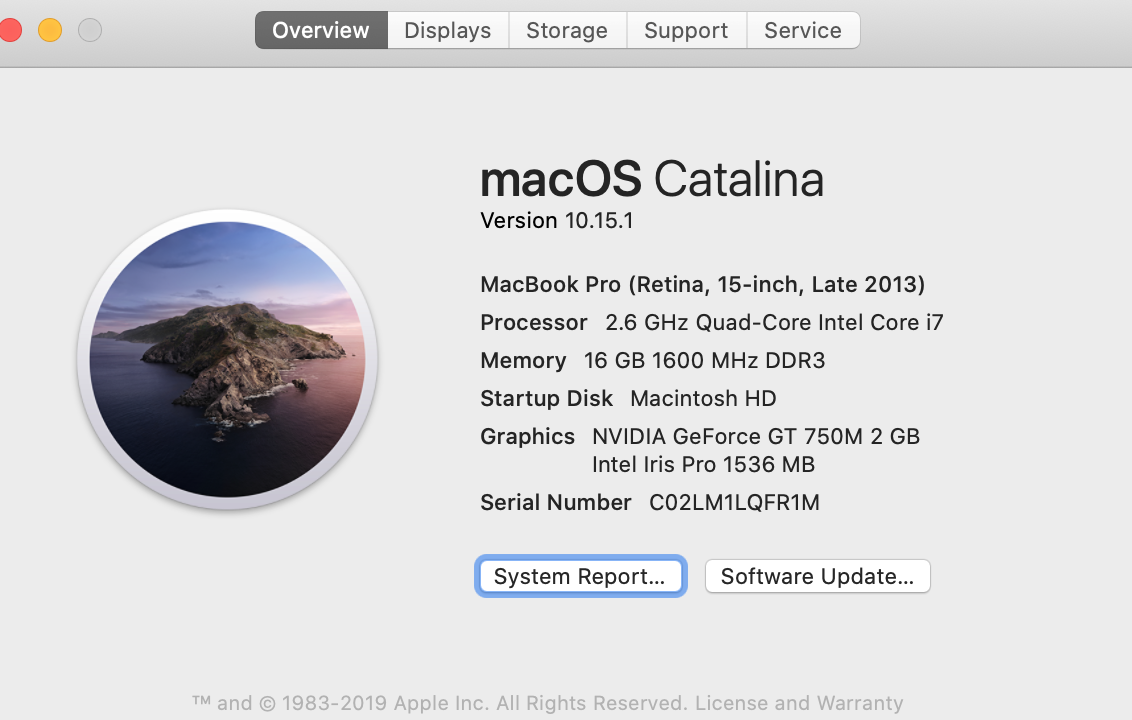Open the Storage tab
Image resolution: width=1132 pixels, height=720 pixels.
pos(566,31)
